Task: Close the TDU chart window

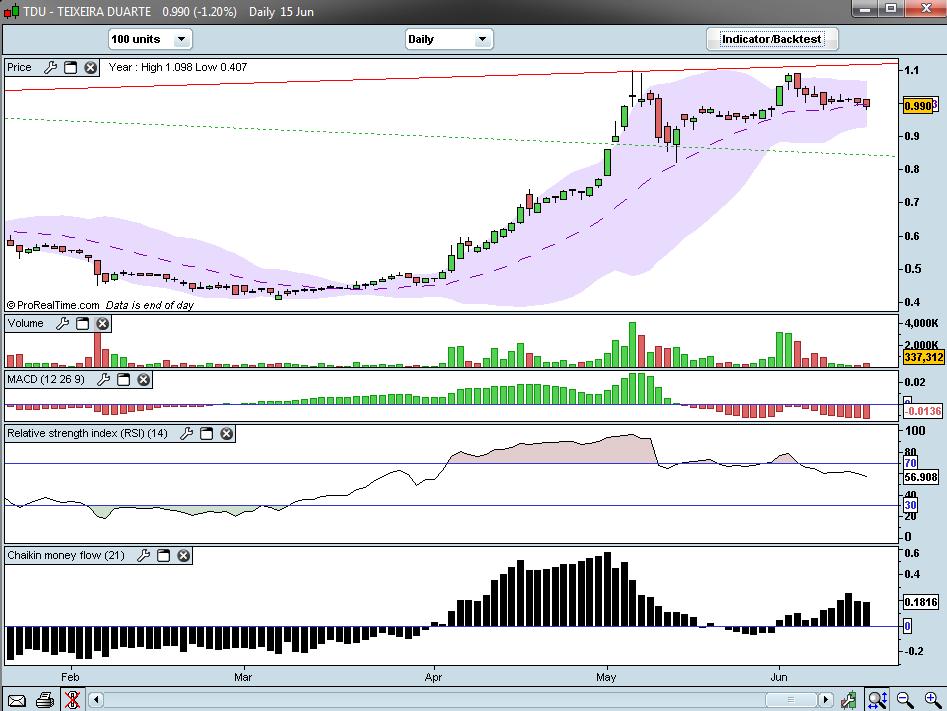Action: coord(925,8)
